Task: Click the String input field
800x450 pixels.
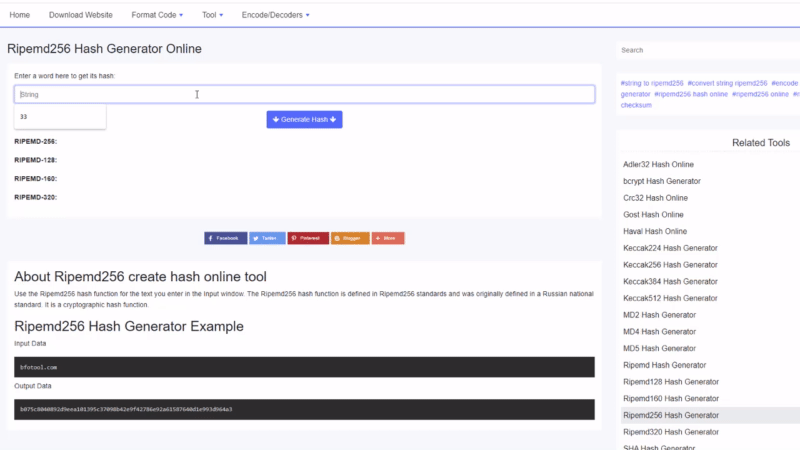Action: tap(304, 94)
